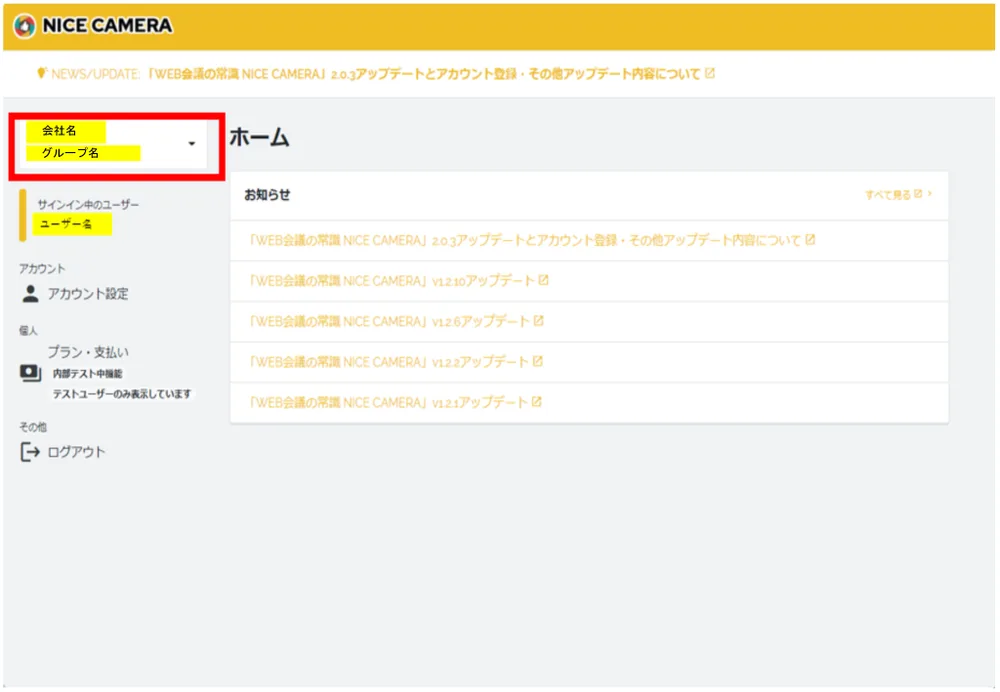
Task: Click the lightbulb icon beside NEWS/UPDATE
Action: coord(41,73)
